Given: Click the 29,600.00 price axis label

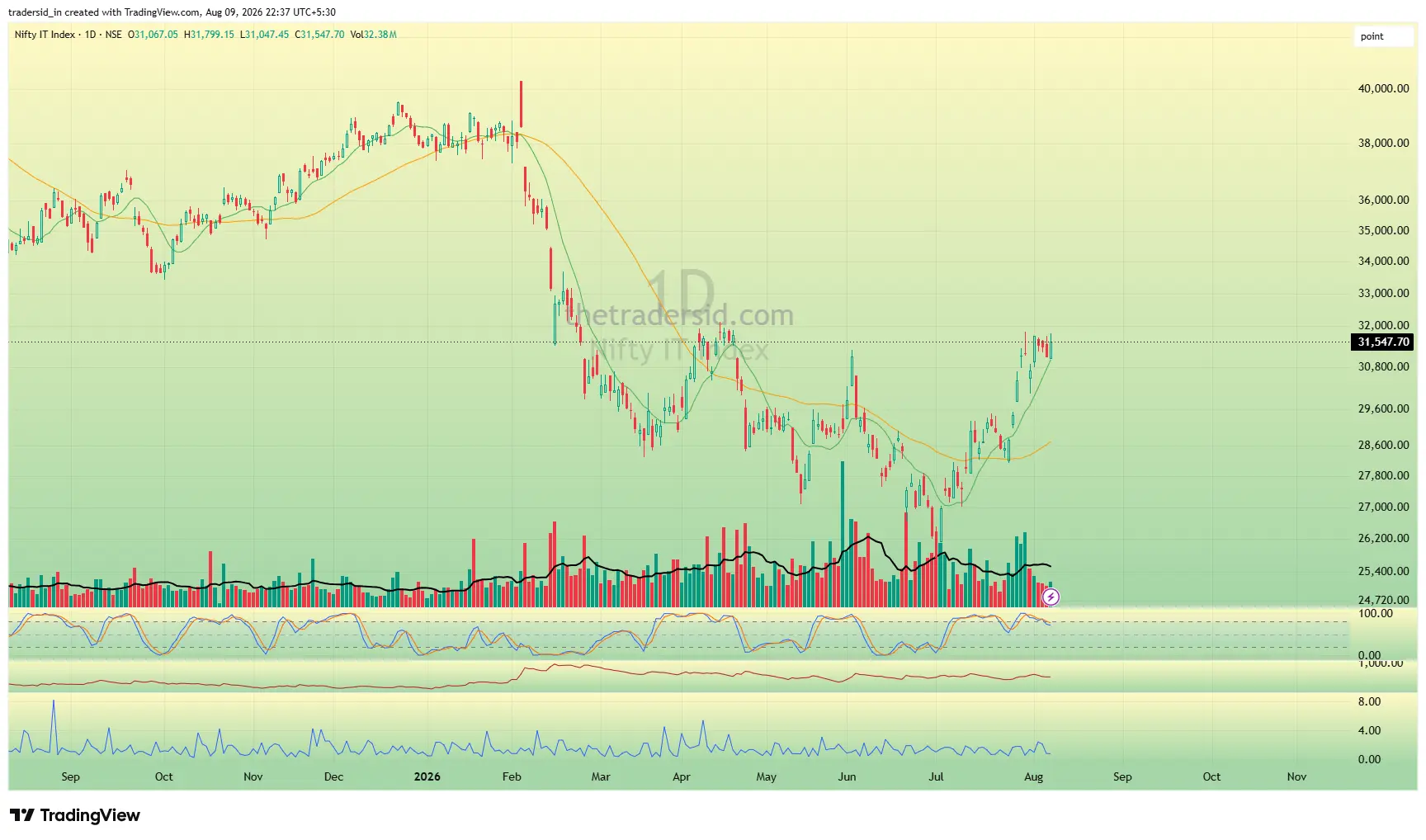Looking at the screenshot, I should coord(1383,408).
